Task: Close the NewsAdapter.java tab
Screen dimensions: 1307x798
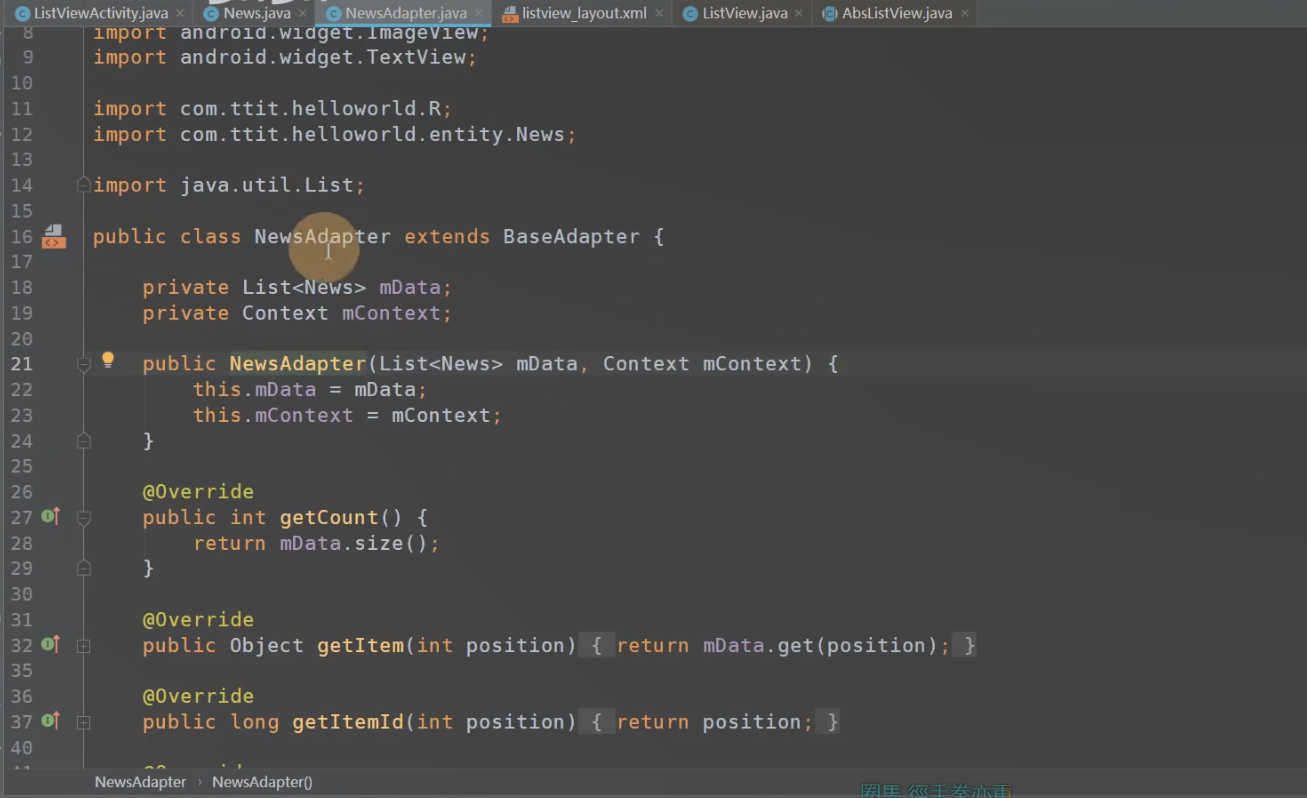Action: tap(479, 14)
